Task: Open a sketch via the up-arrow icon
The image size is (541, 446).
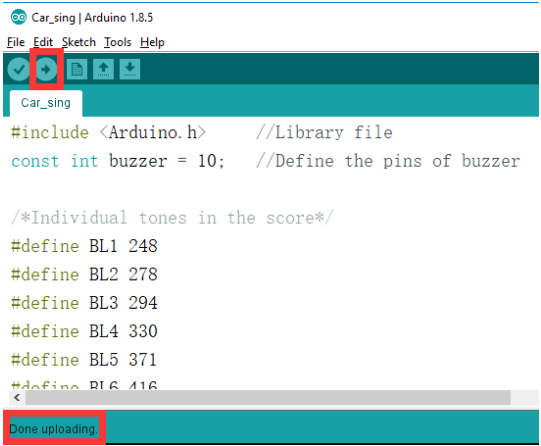Action: 103,69
